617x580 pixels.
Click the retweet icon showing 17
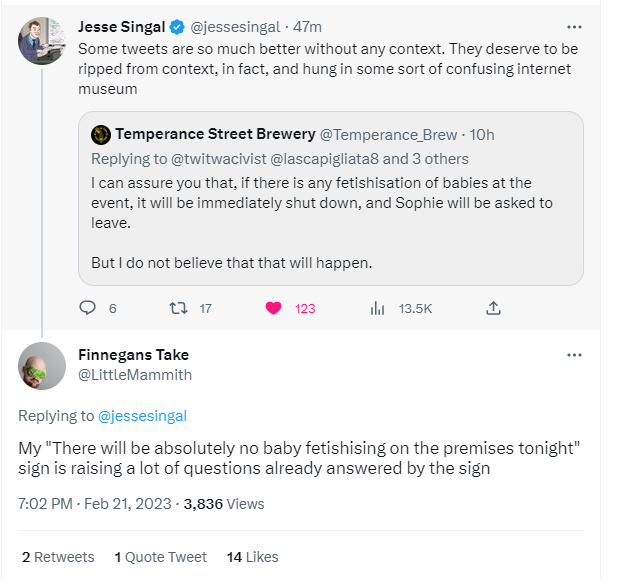178,308
